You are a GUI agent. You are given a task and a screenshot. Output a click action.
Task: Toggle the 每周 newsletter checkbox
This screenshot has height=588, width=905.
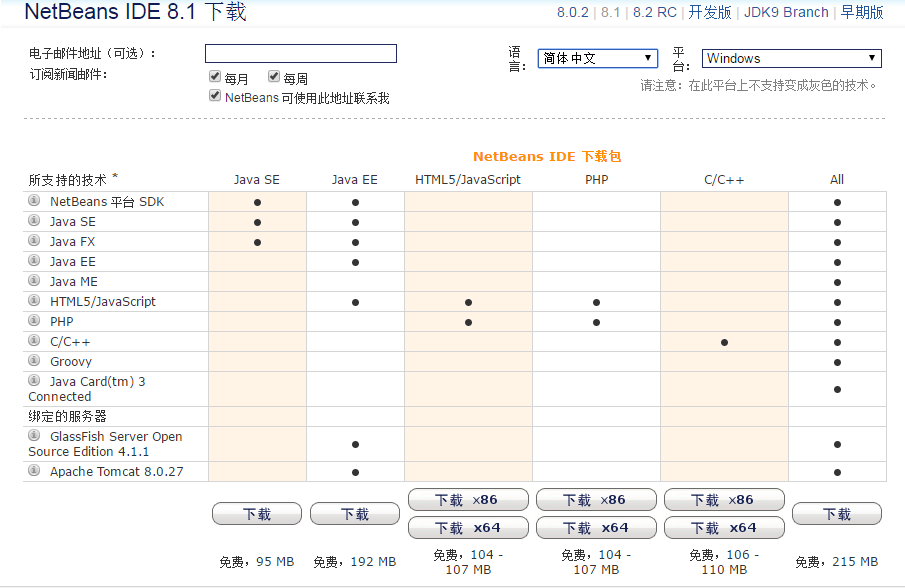(274, 76)
